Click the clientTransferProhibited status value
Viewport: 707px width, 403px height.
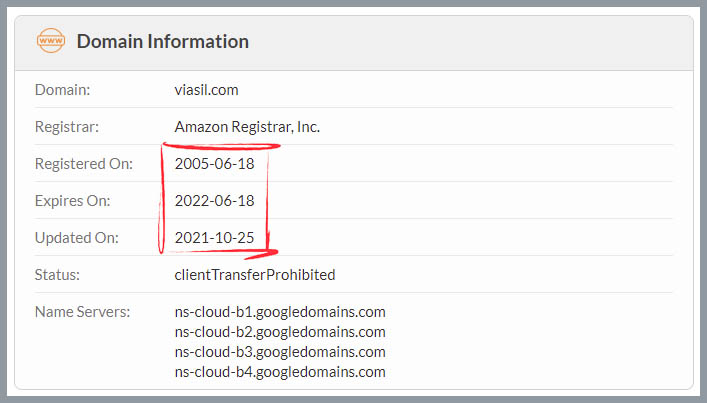click(x=255, y=275)
